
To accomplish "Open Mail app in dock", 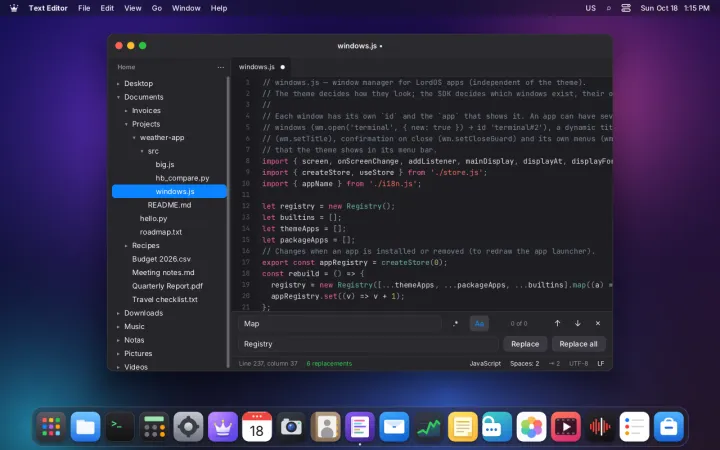I will [394, 427].
